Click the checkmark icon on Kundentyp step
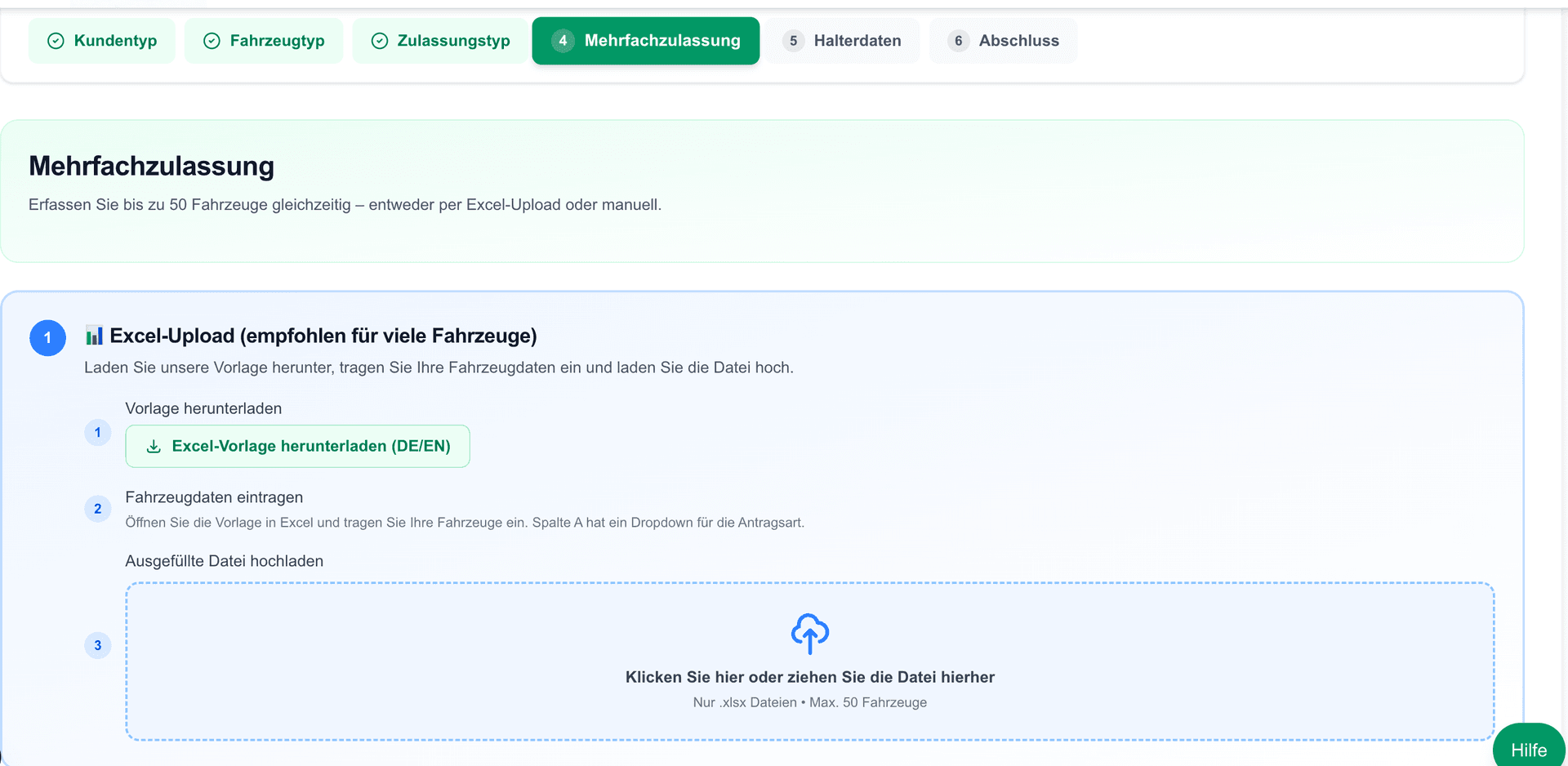 (x=54, y=40)
